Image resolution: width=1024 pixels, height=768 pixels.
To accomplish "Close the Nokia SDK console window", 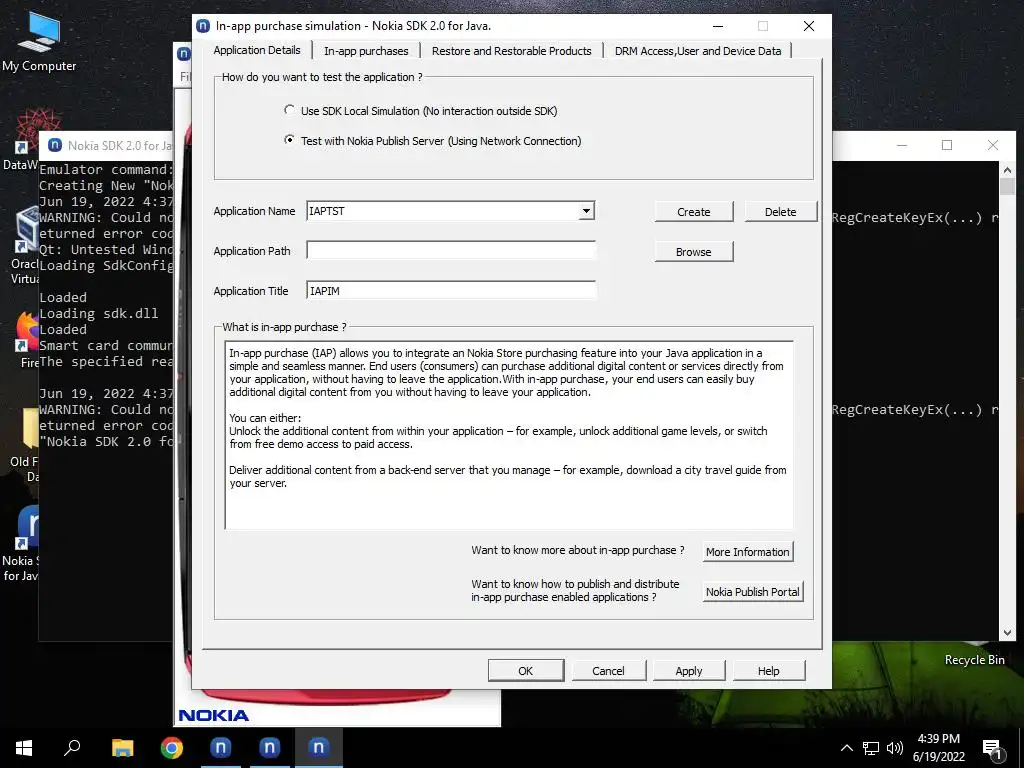I will [x=993, y=145].
